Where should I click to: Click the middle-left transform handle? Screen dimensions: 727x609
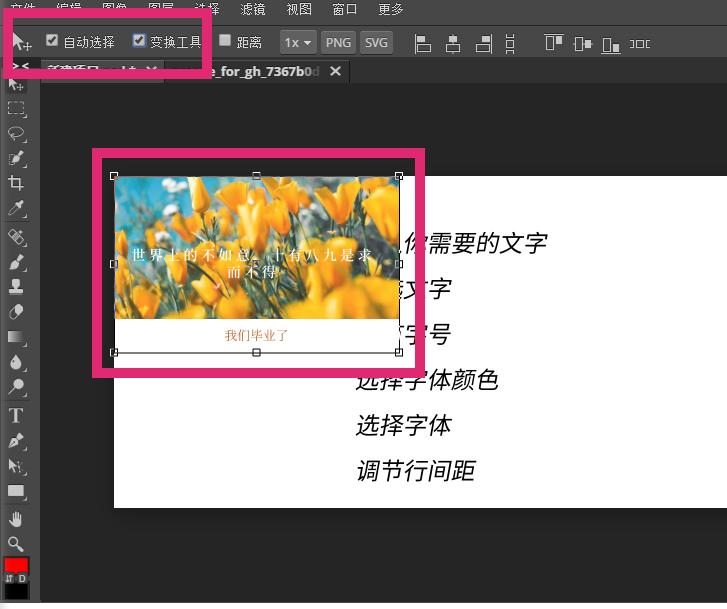click(114, 264)
